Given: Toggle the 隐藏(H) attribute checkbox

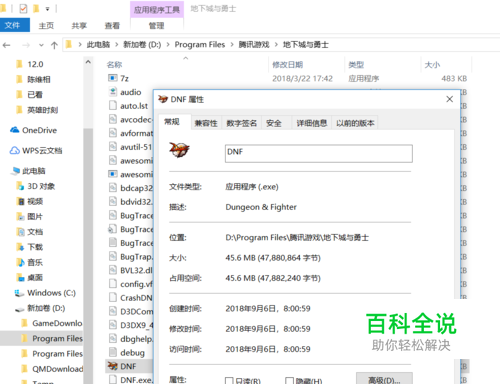Looking at the screenshot, I should pyautogui.click(x=289, y=380).
